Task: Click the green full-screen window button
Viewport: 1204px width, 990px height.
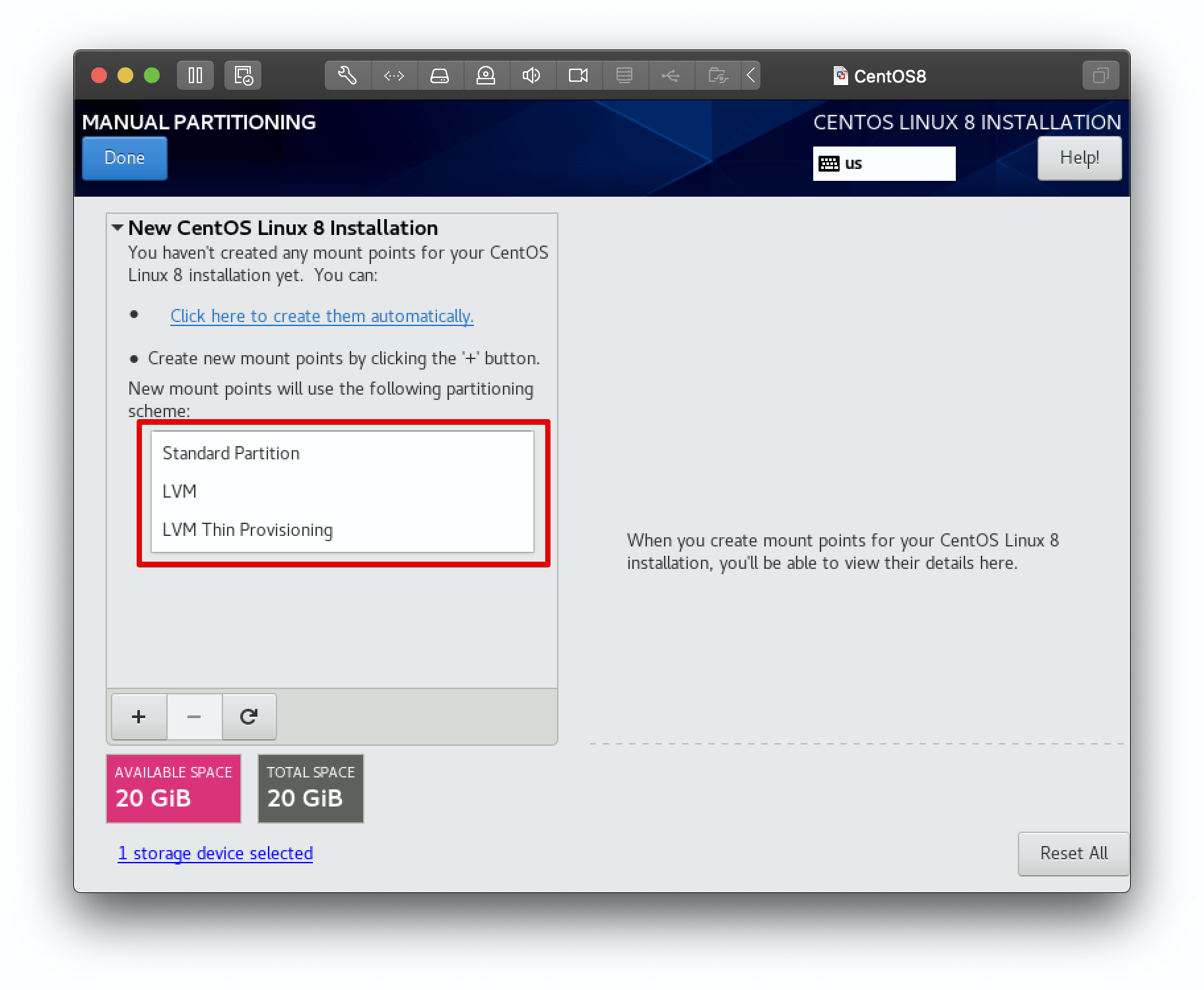Action: [x=152, y=75]
